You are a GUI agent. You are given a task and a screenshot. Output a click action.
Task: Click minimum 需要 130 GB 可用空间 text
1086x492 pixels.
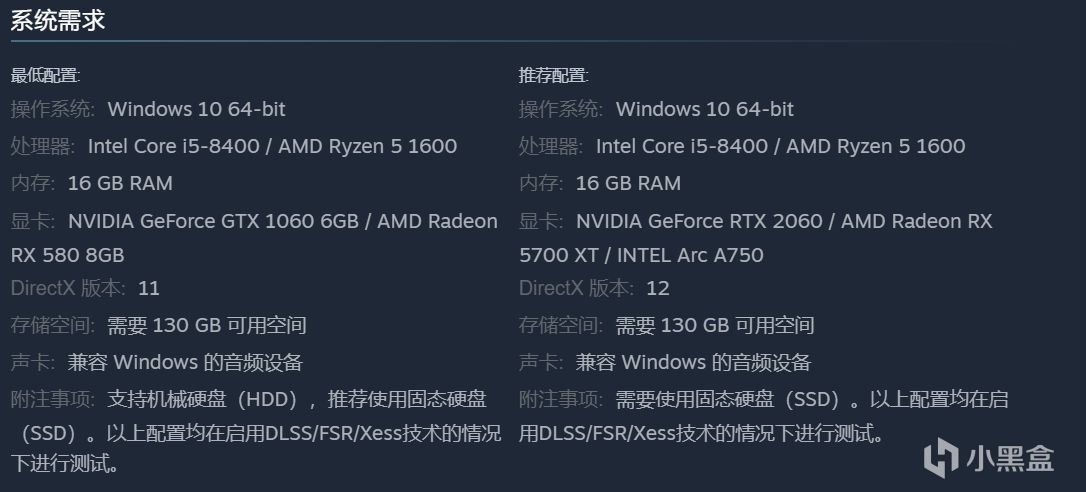point(207,325)
